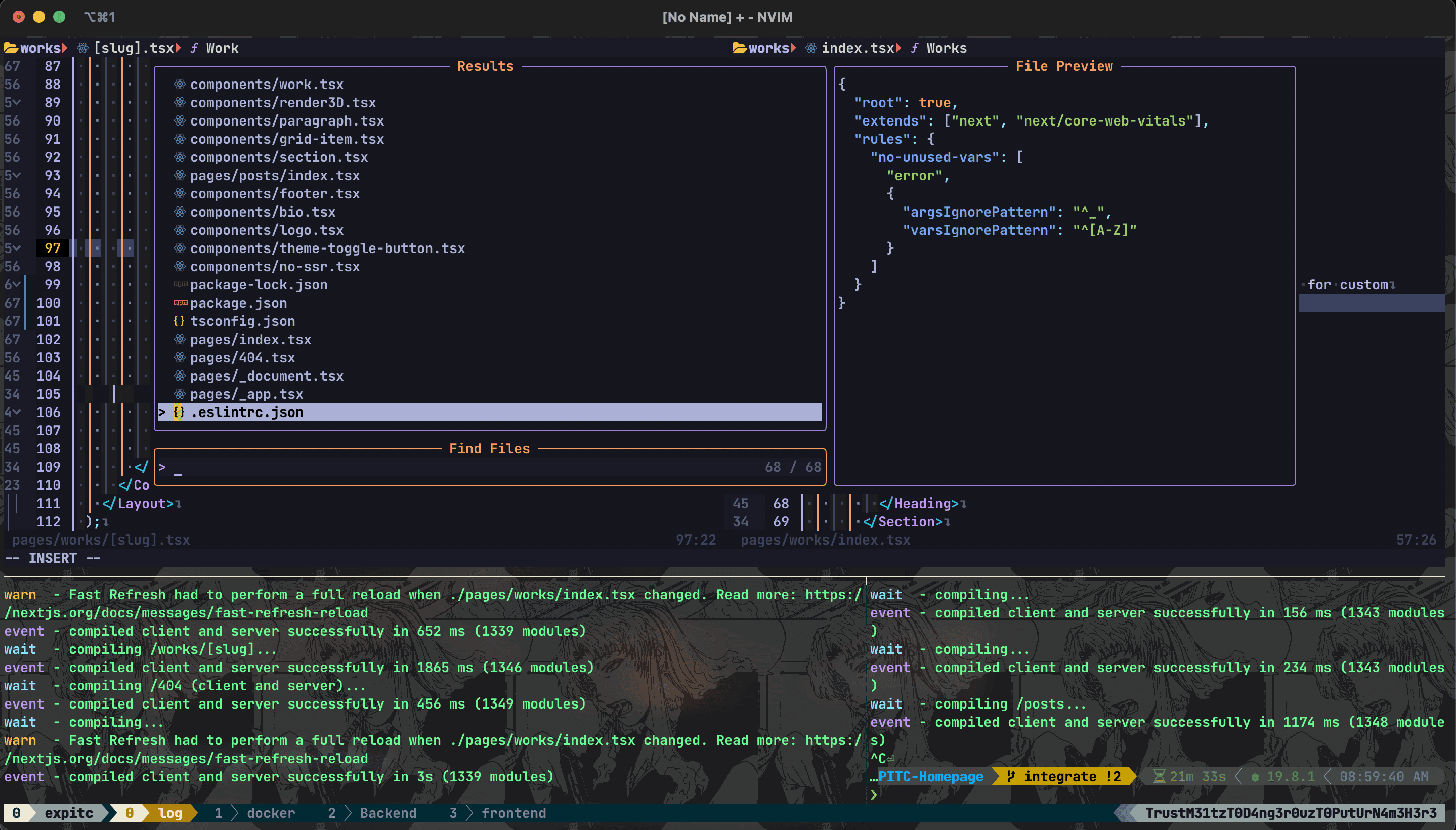
Task: Click the pages/works/[slug].tsx statusline path
Action: [x=101, y=540]
